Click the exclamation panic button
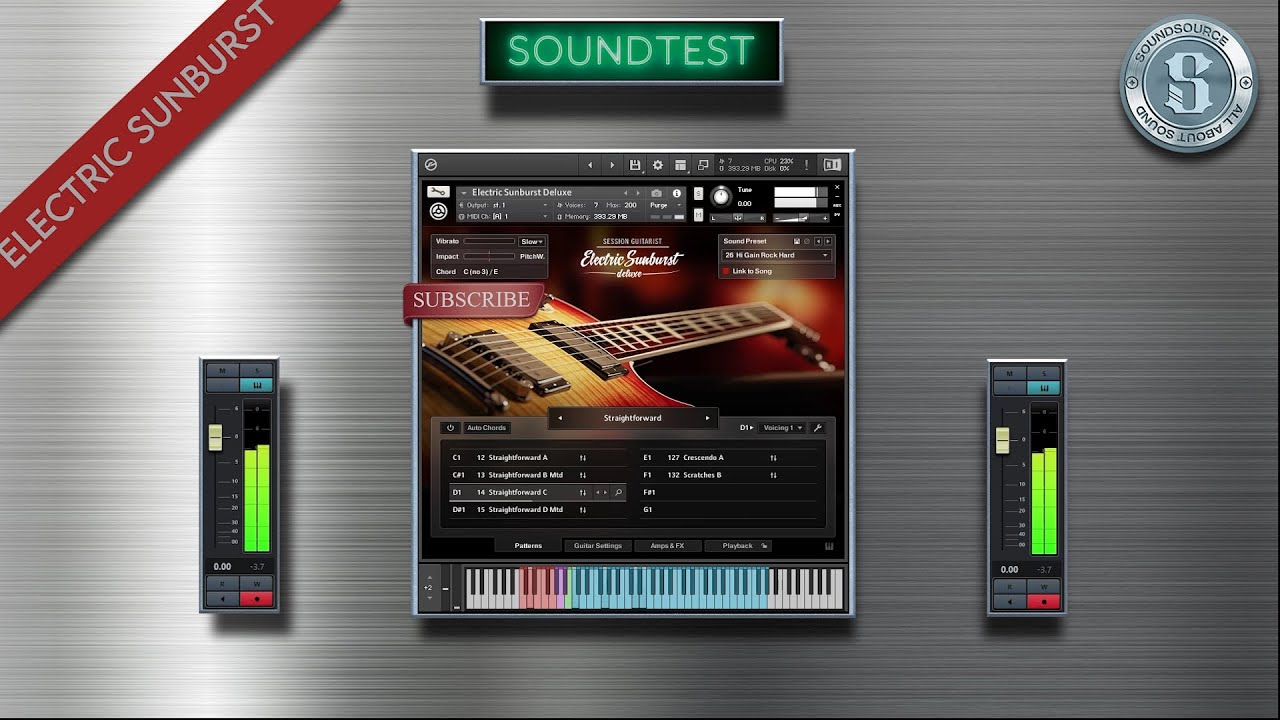Screen dimensions: 1280x720 806,165
